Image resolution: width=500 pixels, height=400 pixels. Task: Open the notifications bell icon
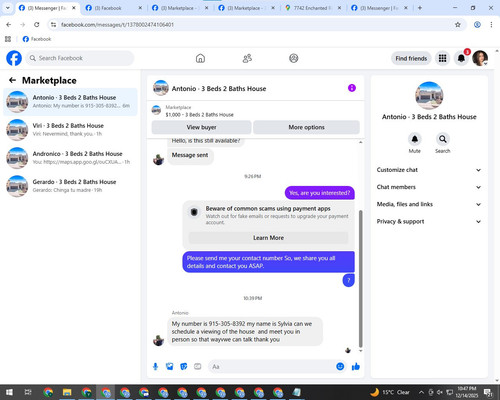click(x=461, y=58)
